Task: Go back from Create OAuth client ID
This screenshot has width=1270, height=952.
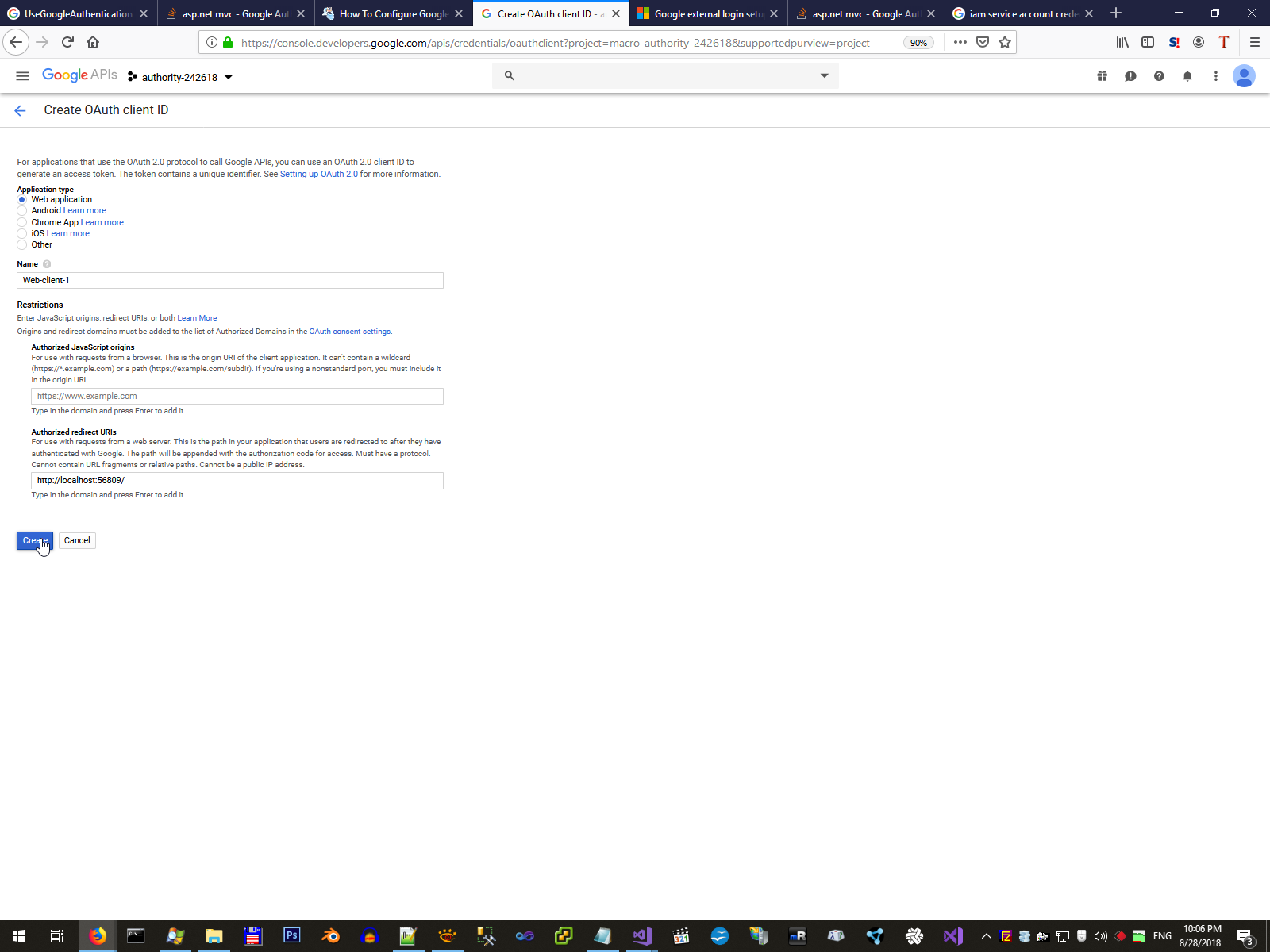Action: 21,111
